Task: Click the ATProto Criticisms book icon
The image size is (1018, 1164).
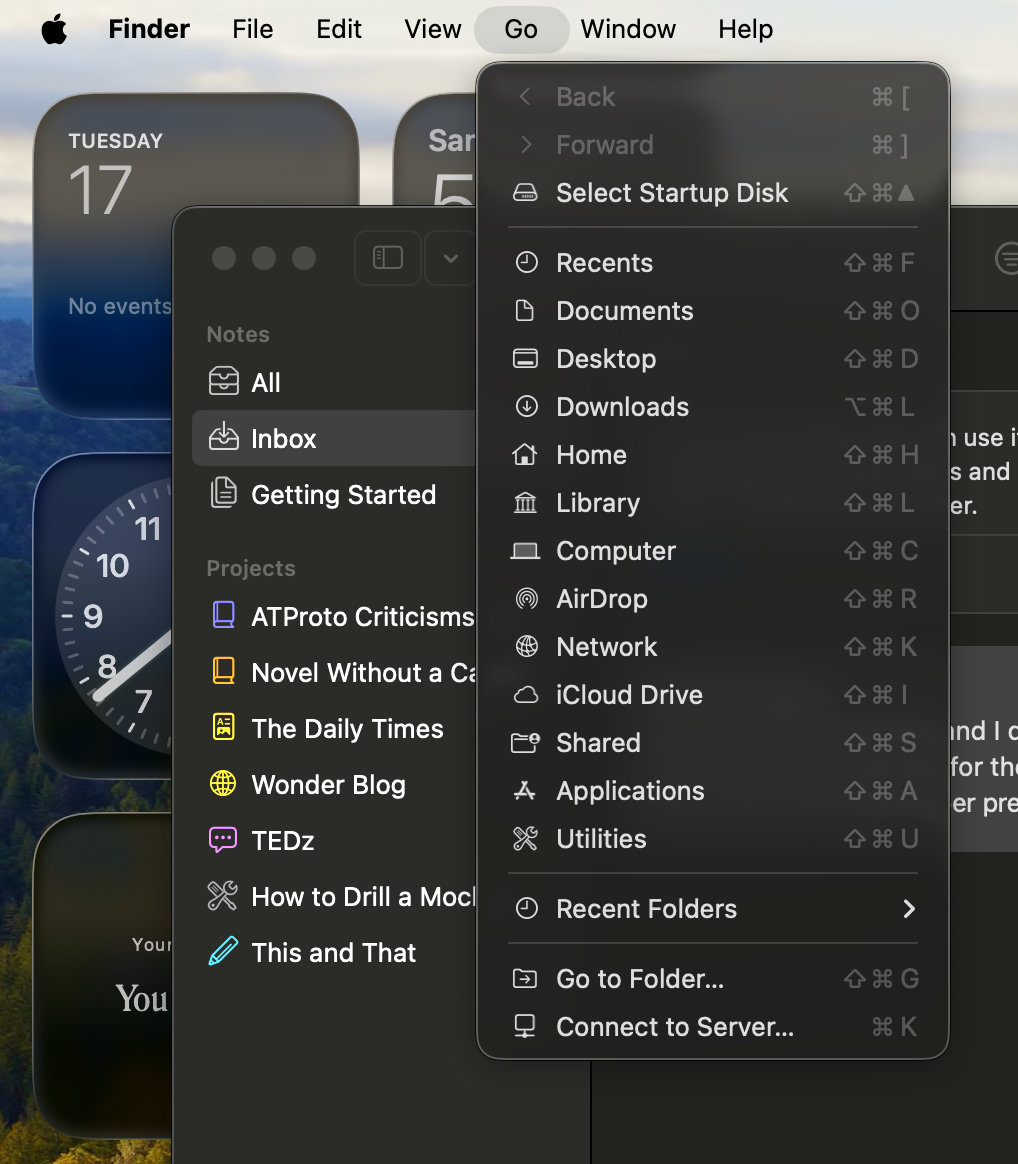Action: coord(223,615)
